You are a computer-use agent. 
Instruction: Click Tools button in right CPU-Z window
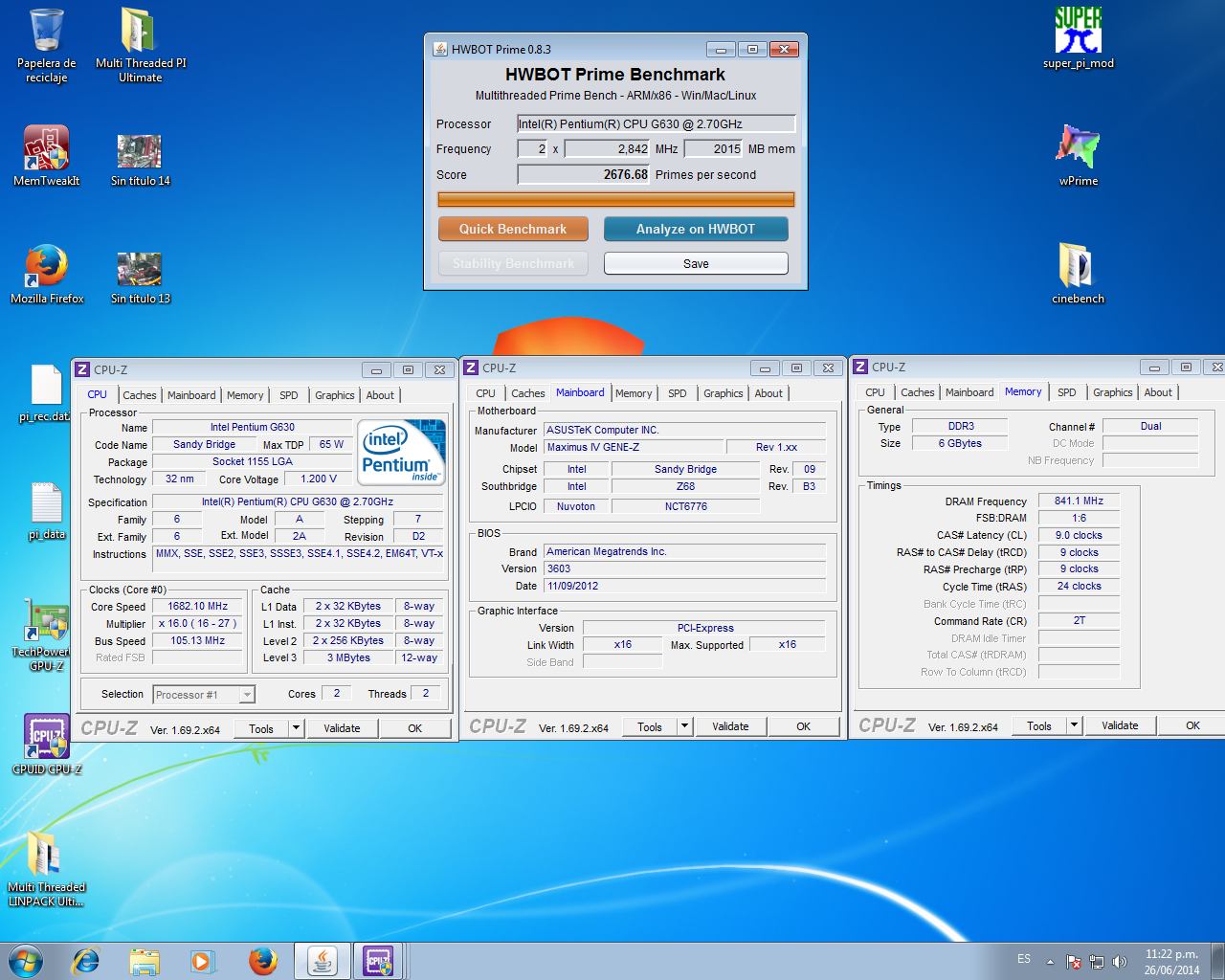[x=1039, y=725]
